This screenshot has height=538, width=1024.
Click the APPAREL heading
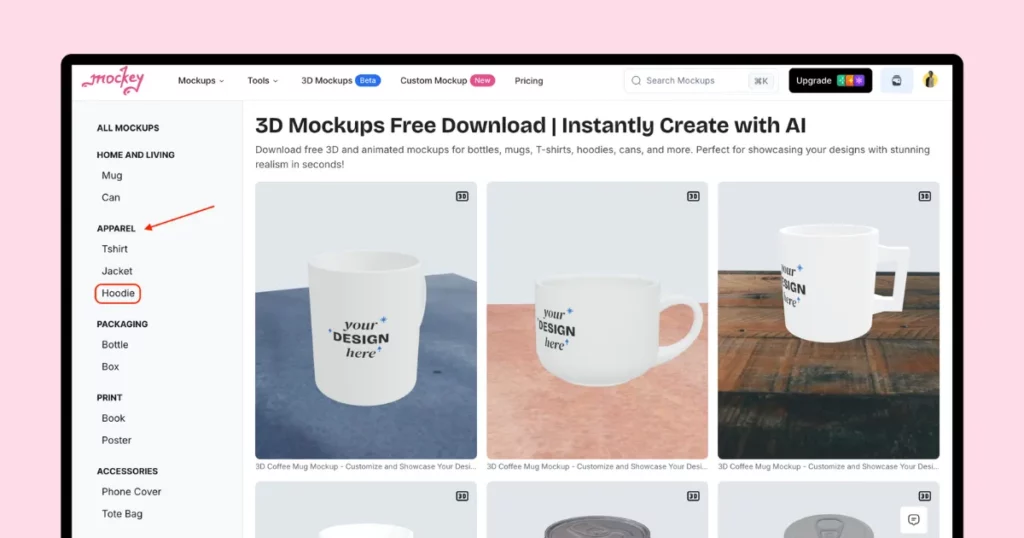tap(116, 229)
